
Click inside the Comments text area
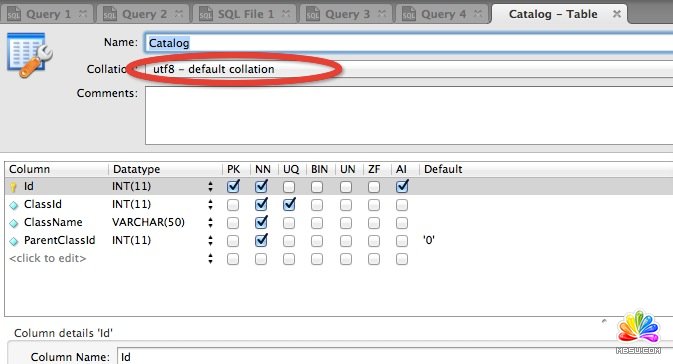tap(409, 115)
